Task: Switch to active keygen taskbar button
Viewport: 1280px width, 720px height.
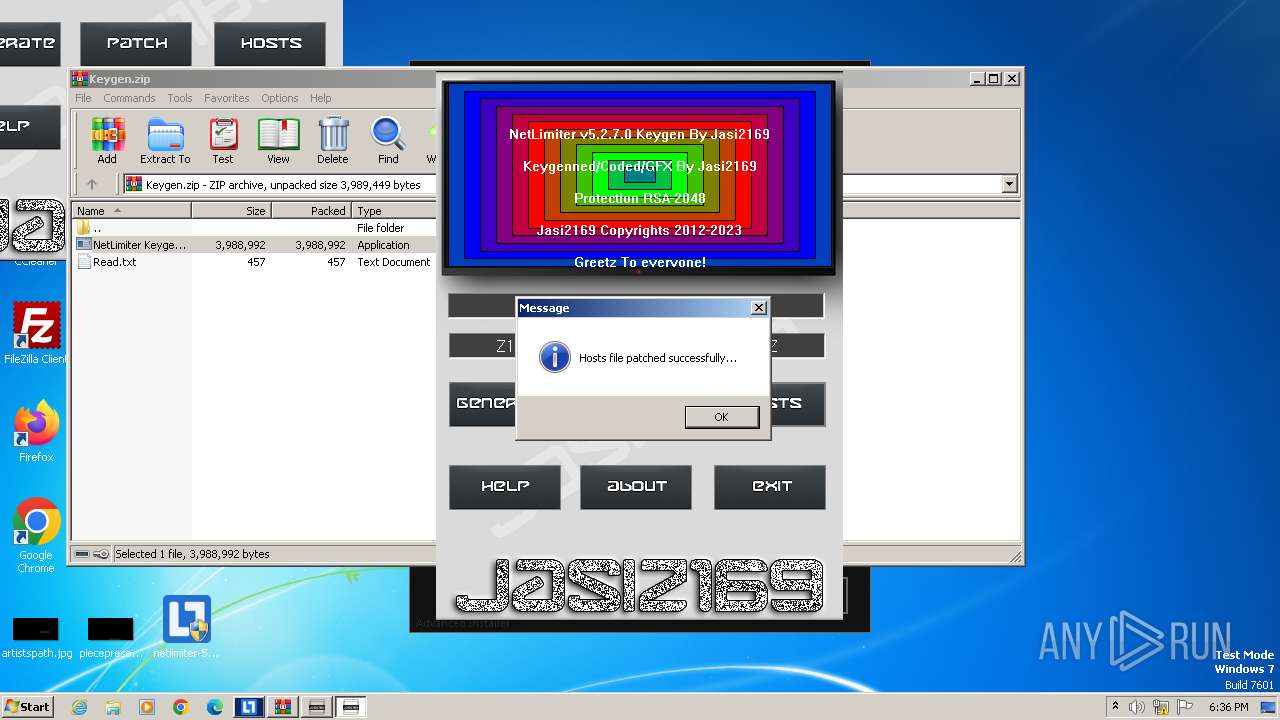Action: (x=351, y=707)
